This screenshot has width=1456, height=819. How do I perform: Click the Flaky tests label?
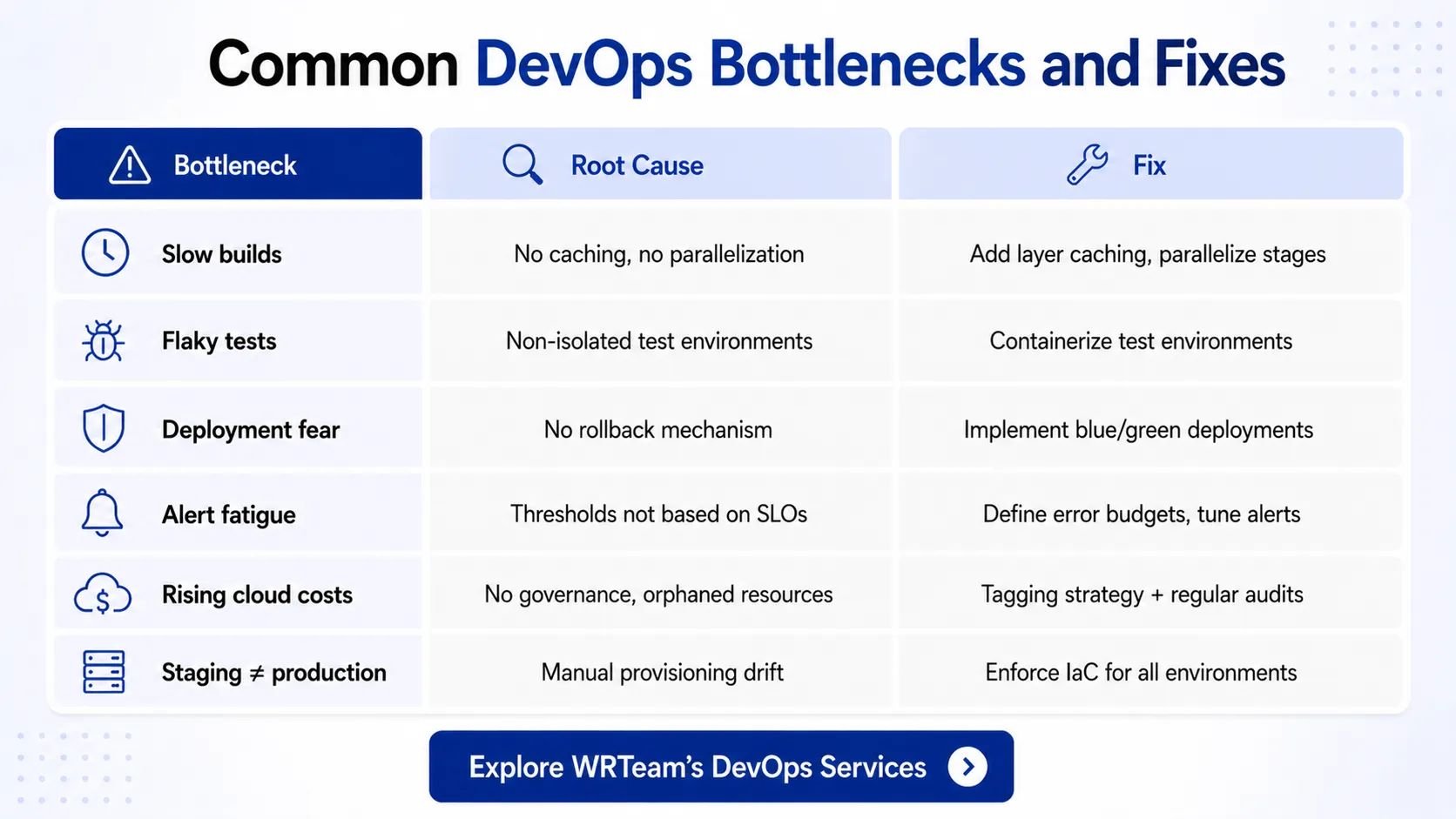[219, 341]
